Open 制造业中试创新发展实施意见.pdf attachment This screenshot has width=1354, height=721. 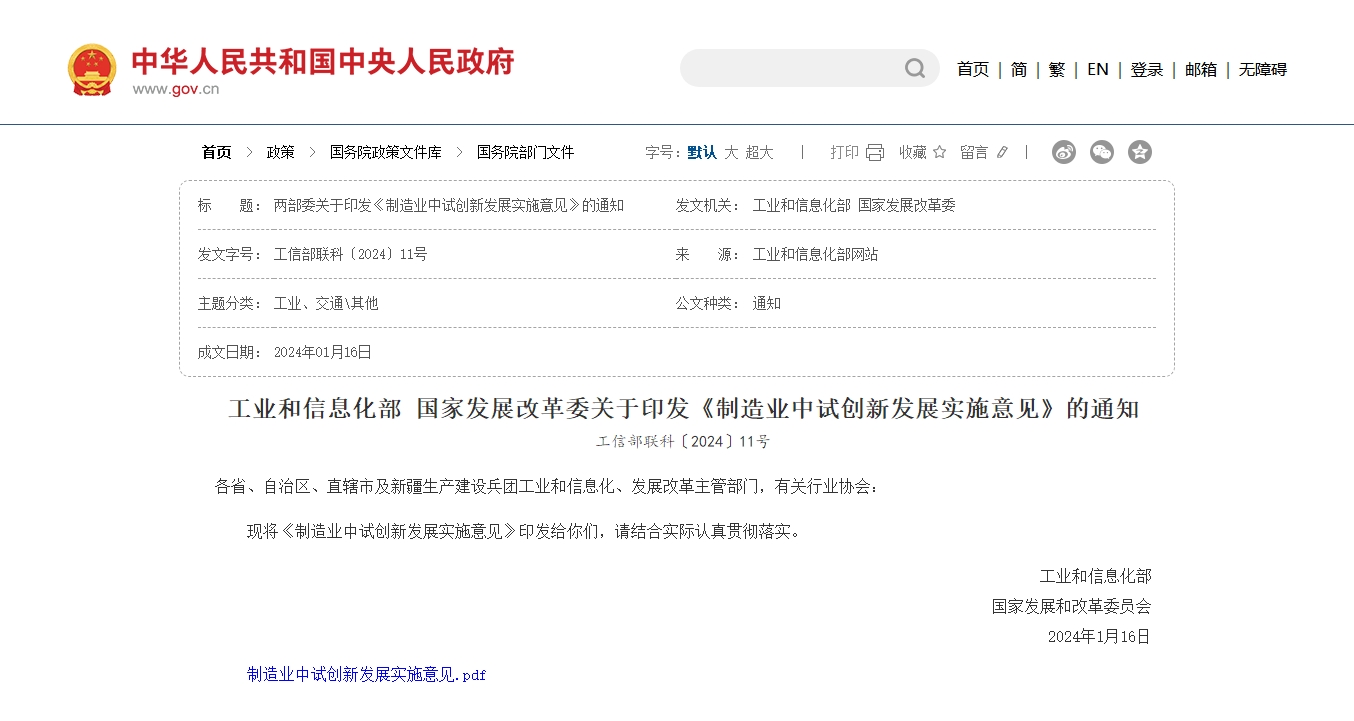[x=366, y=675]
